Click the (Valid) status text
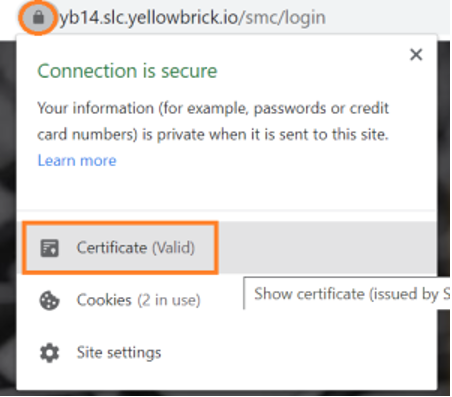Image resolution: width=452 pixels, height=397 pixels. pos(173,248)
